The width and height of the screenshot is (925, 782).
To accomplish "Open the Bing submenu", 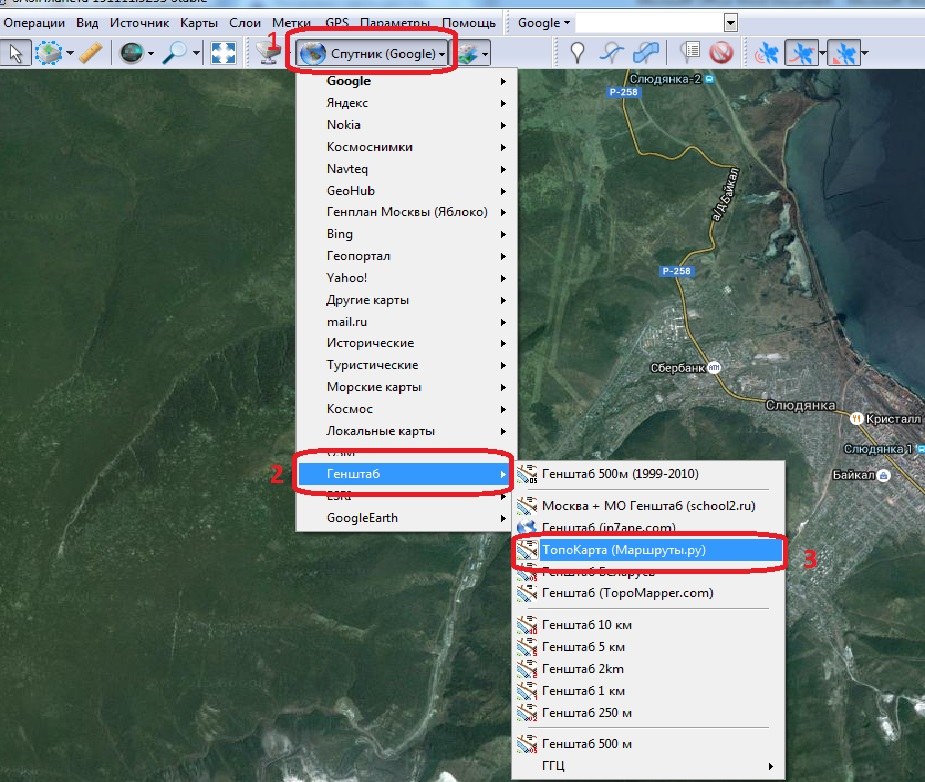I will click(x=406, y=234).
